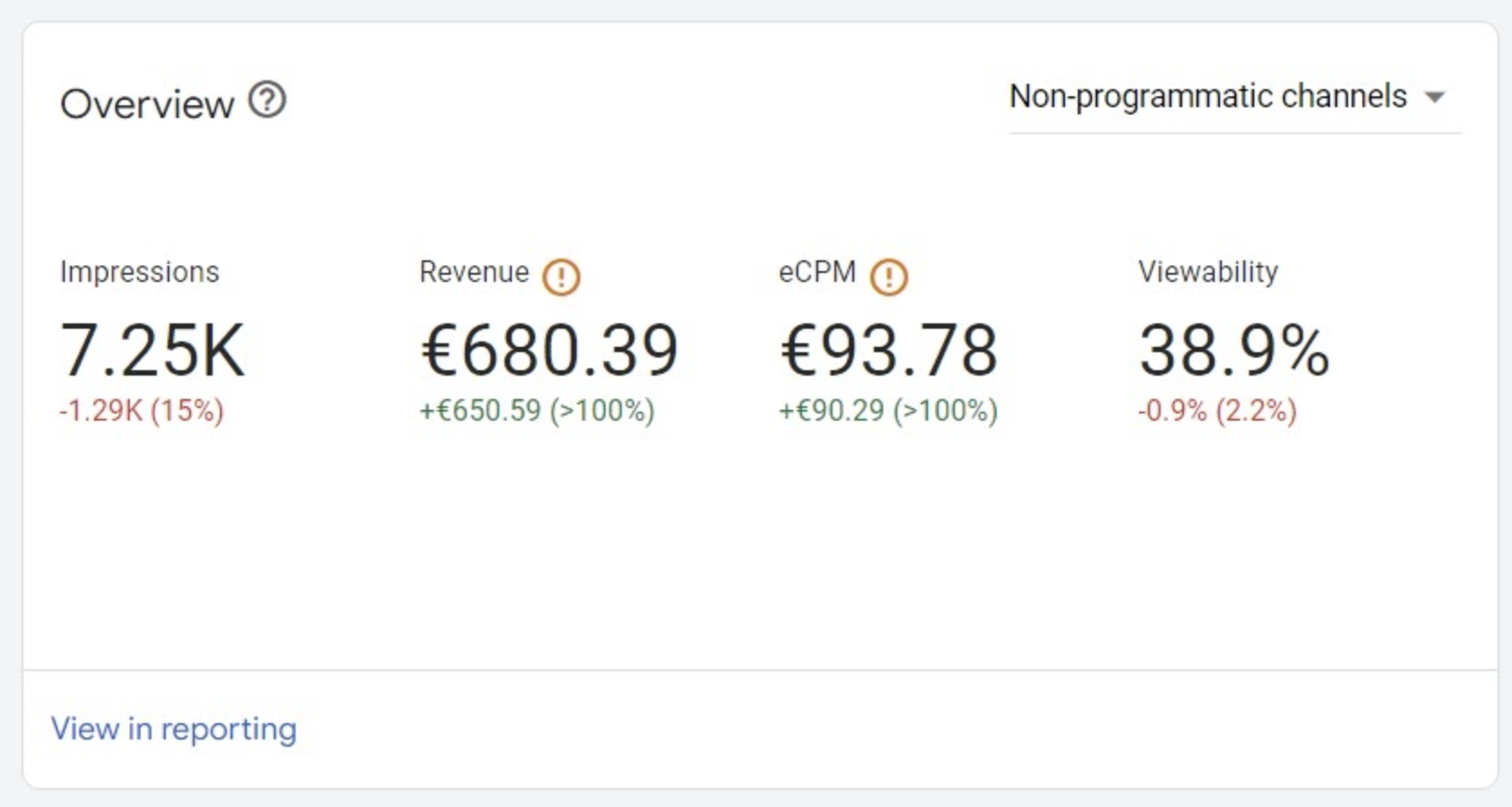Click the Overview card heading
Screen dimensions: 1512x807
coord(147,104)
